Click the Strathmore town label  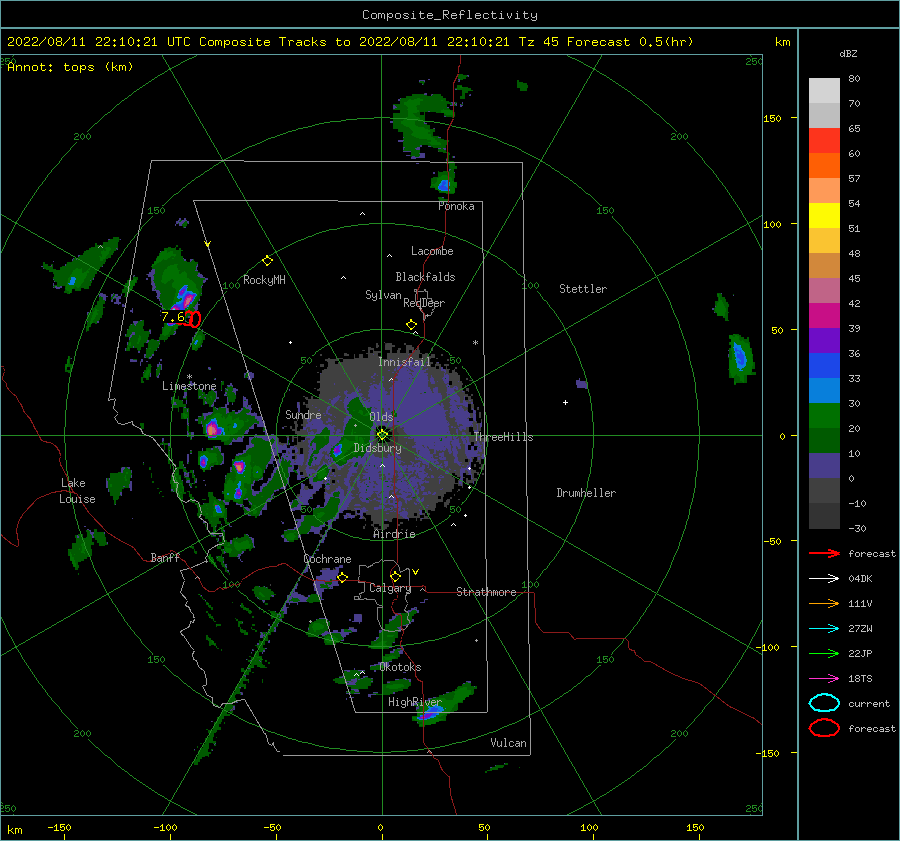coord(486,592)
